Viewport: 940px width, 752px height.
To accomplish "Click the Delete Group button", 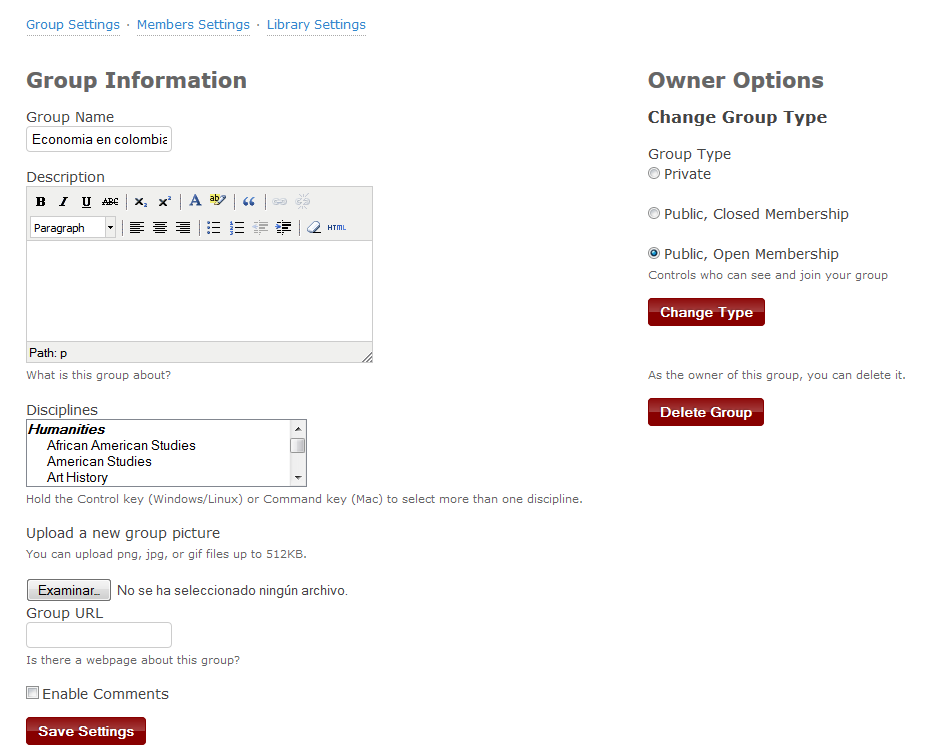I will [x=706, y=412].
